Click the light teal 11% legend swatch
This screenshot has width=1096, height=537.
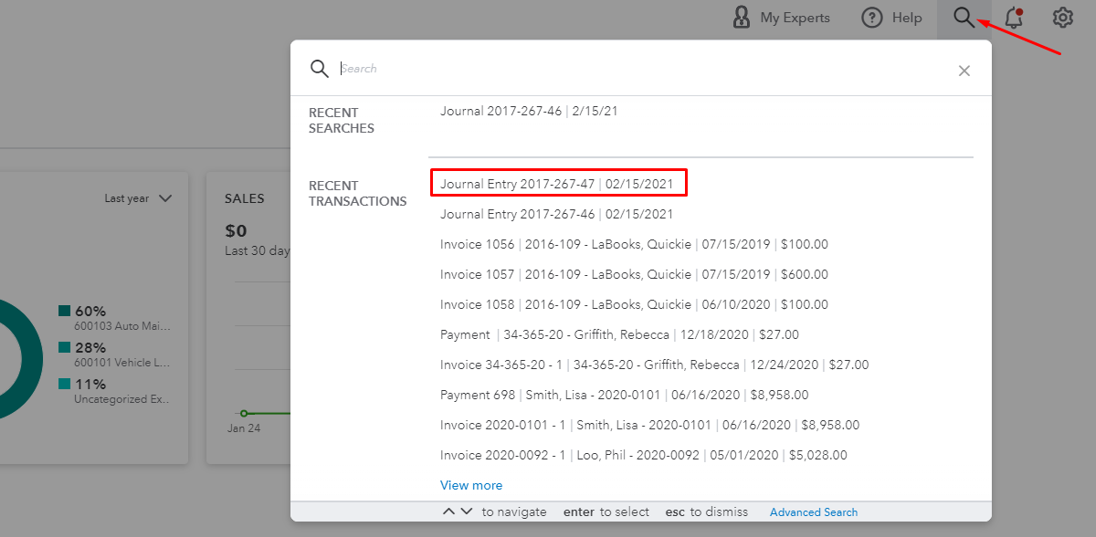(x=64, y=384)
